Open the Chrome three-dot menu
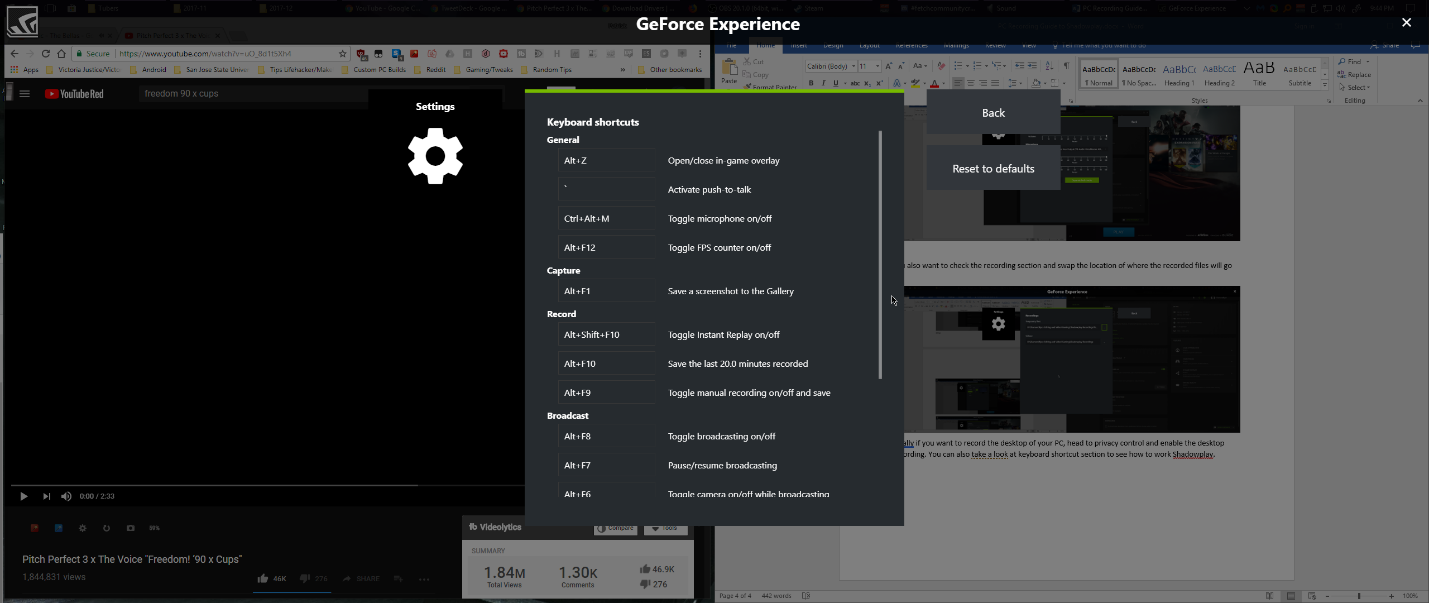The image size is (1429, 603). (x=701, y=54)
